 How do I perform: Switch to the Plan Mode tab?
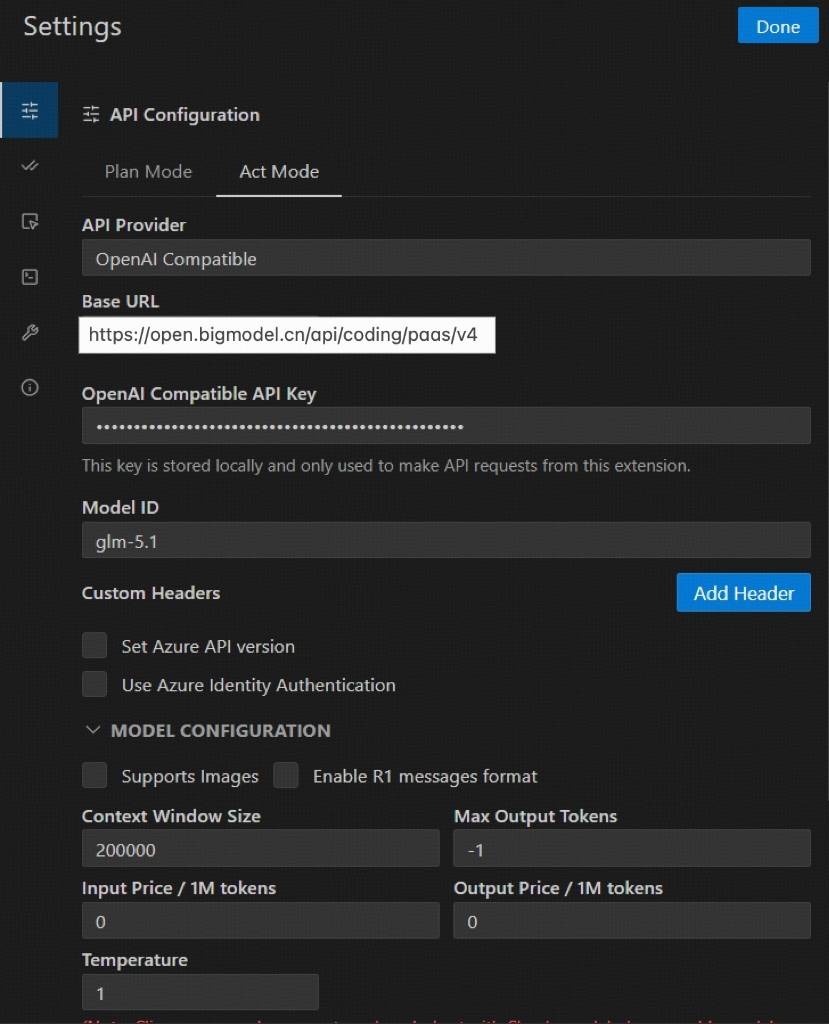click(x=148, y=172)
